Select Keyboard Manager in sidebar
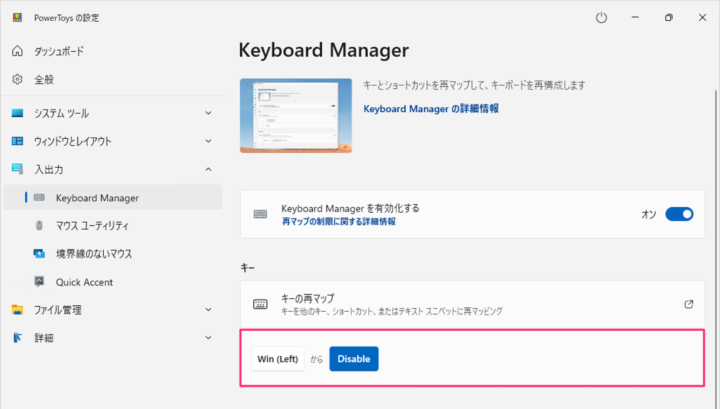Screen dimensions: 720x409 (112, 197)
